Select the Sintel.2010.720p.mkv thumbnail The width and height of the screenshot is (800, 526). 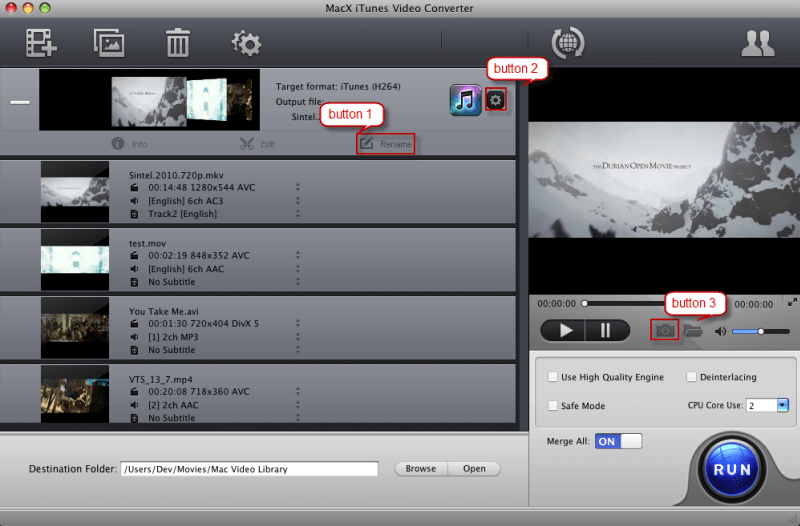75,192
